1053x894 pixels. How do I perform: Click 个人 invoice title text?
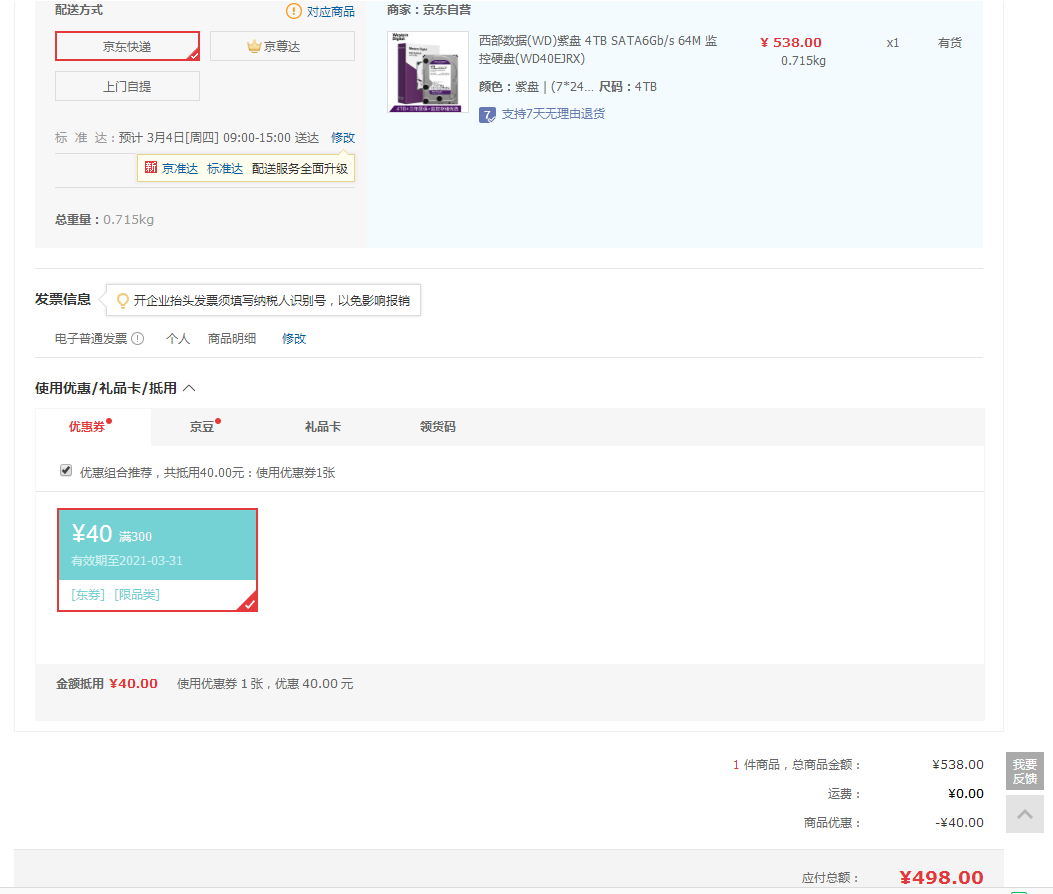click(x=178, y=339)
